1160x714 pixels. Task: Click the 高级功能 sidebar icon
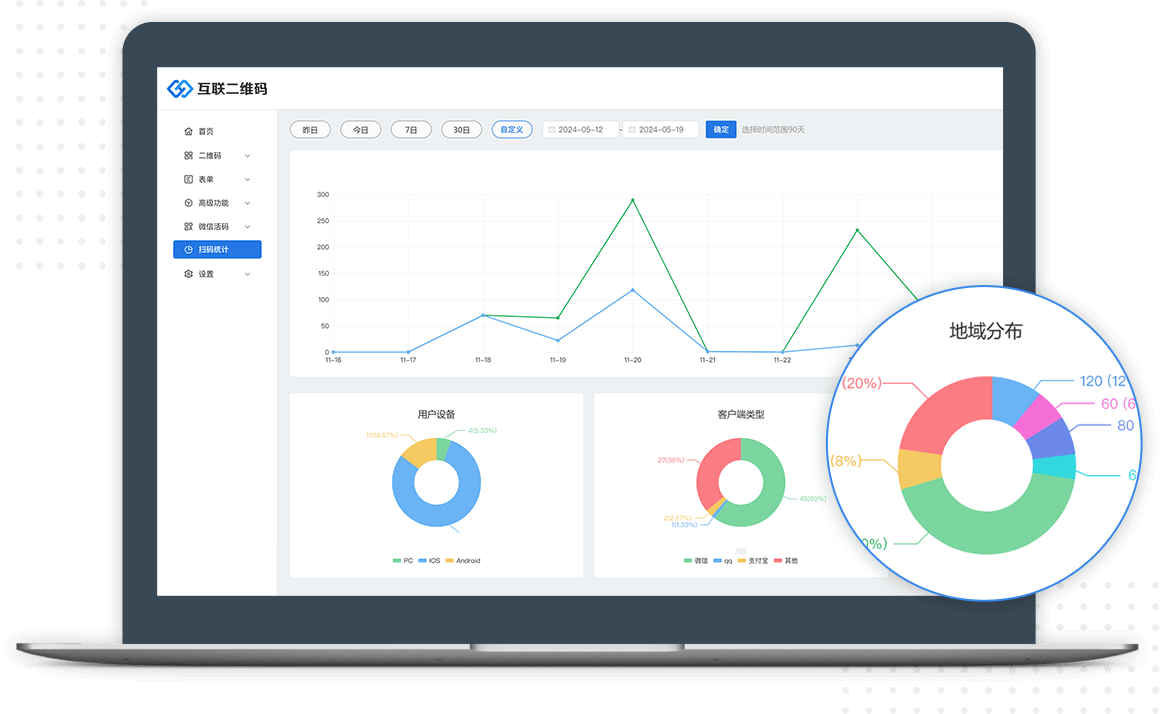(x=188, y=203)
